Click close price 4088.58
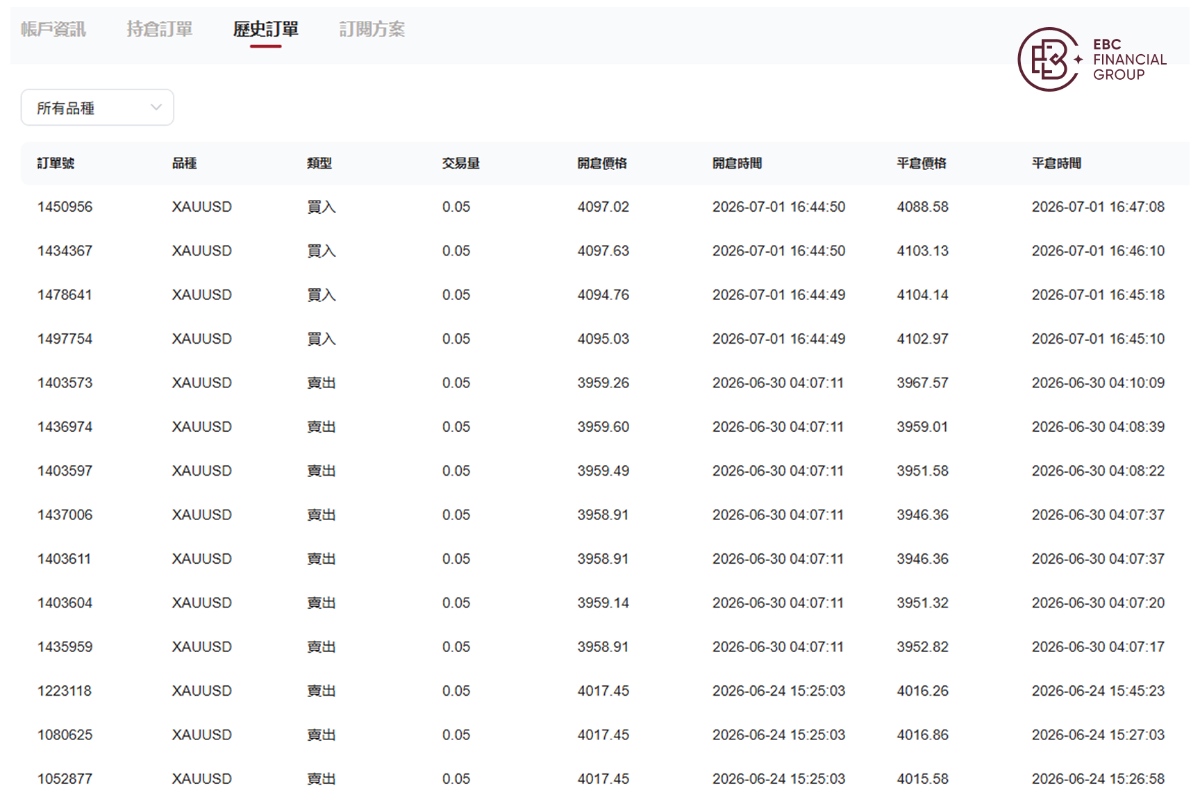Screen dimensions: 1200x804 coord(923,207)
